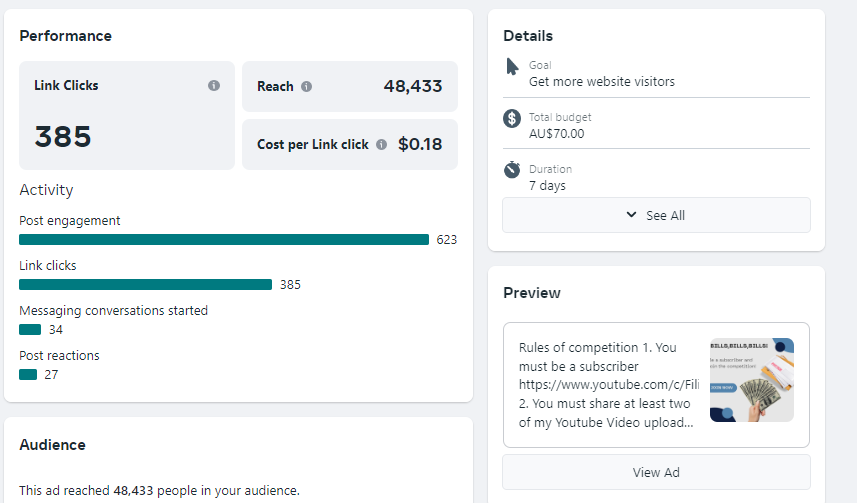The width and height of the screenshot is (857, 503).
Task: Click the ad preview rules text
Action: (x=606, y=385)
